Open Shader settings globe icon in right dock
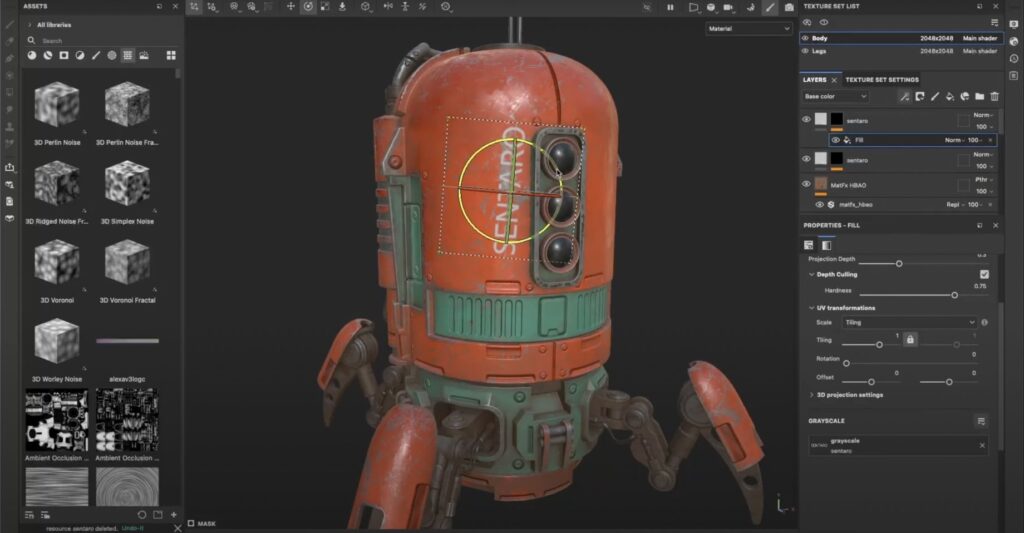Screen dimensions: 1024x533 point(1014,41)
